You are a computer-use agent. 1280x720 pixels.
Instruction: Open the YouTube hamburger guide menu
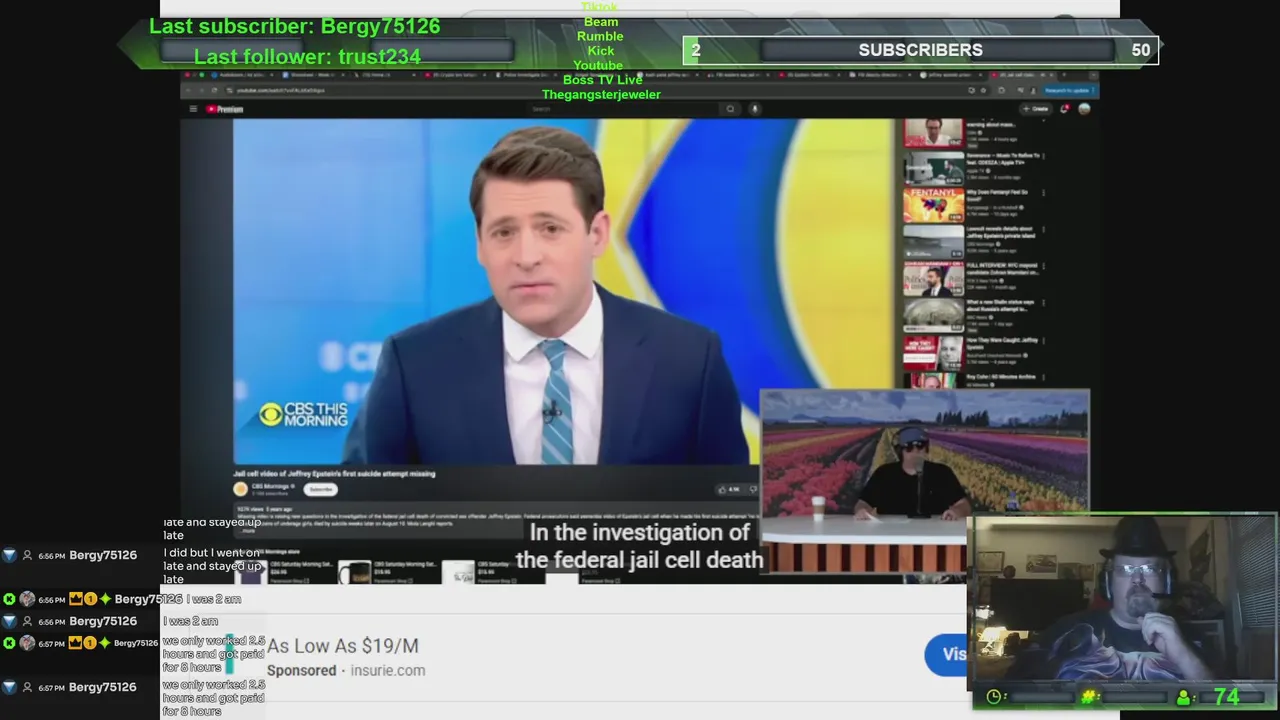coord(193,109)
